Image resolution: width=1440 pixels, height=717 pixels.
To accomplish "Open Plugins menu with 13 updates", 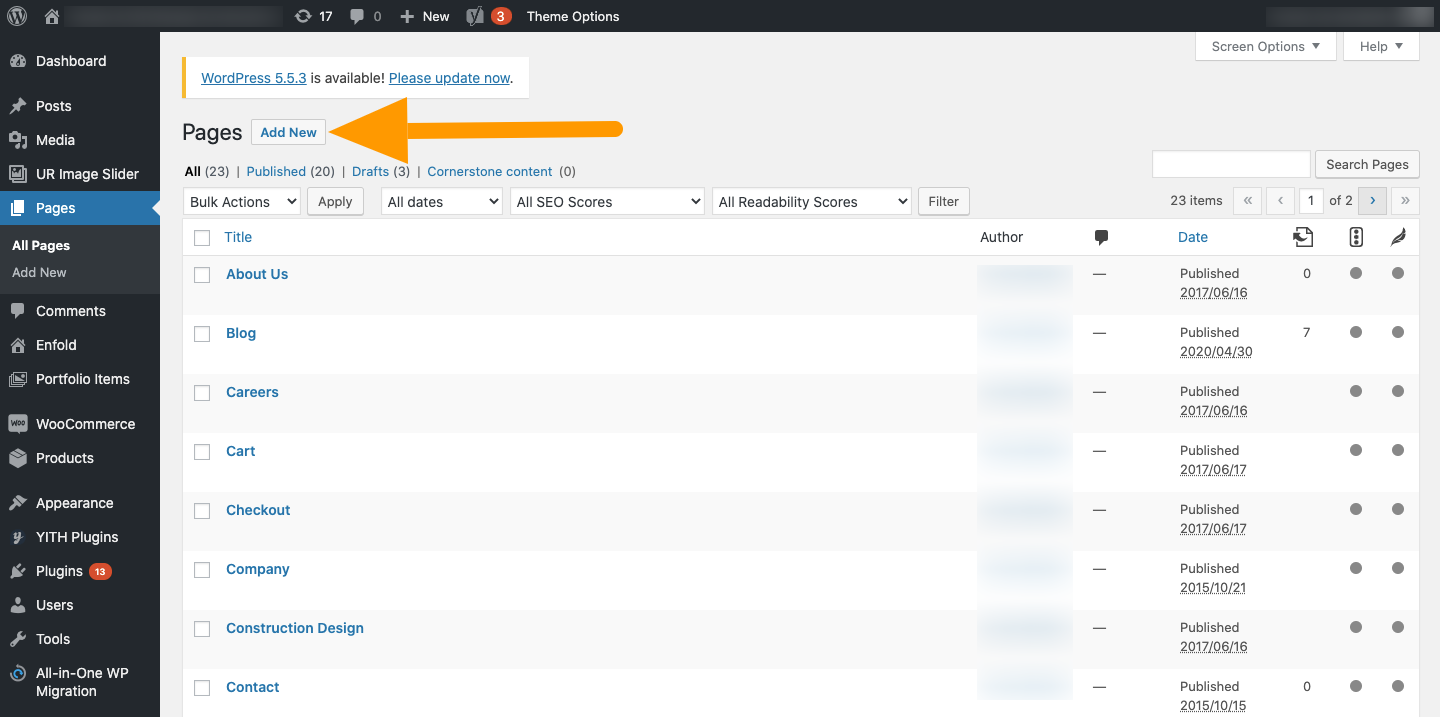I will click(x=80, y=571).
